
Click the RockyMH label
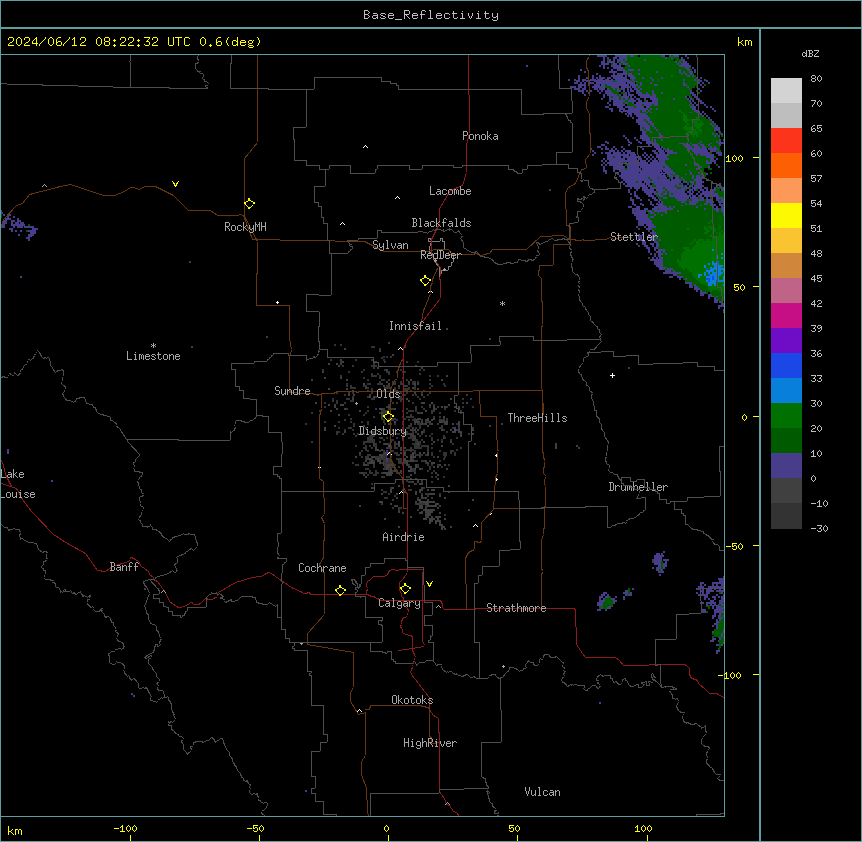tap(245, 227)
